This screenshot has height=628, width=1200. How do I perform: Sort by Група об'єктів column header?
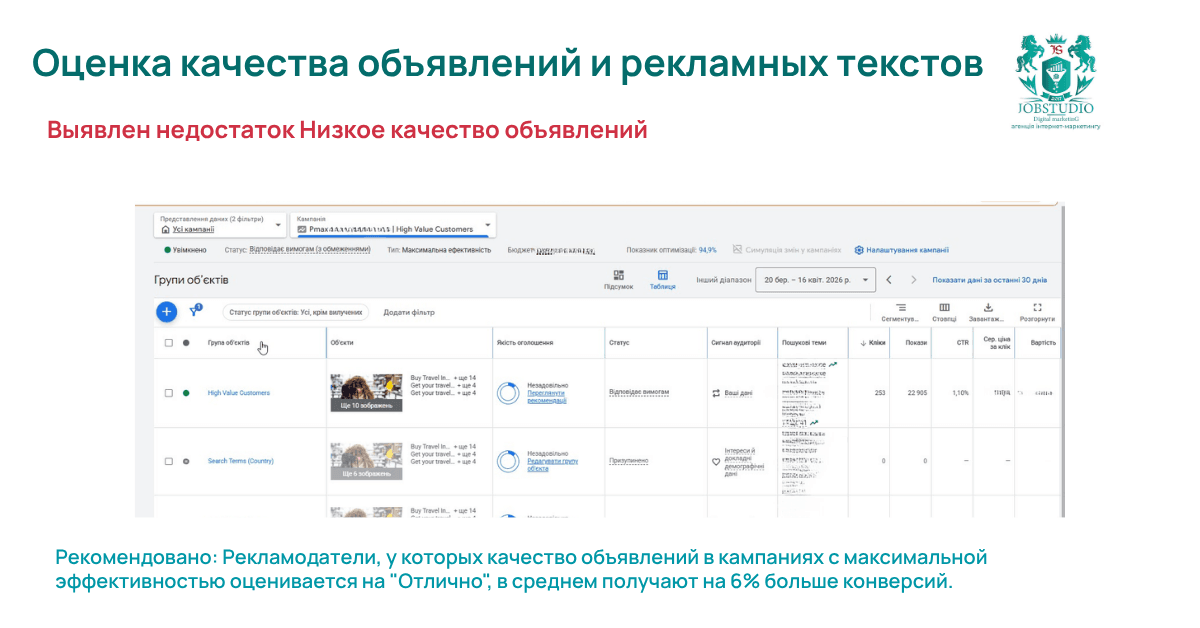pos(229,342)
